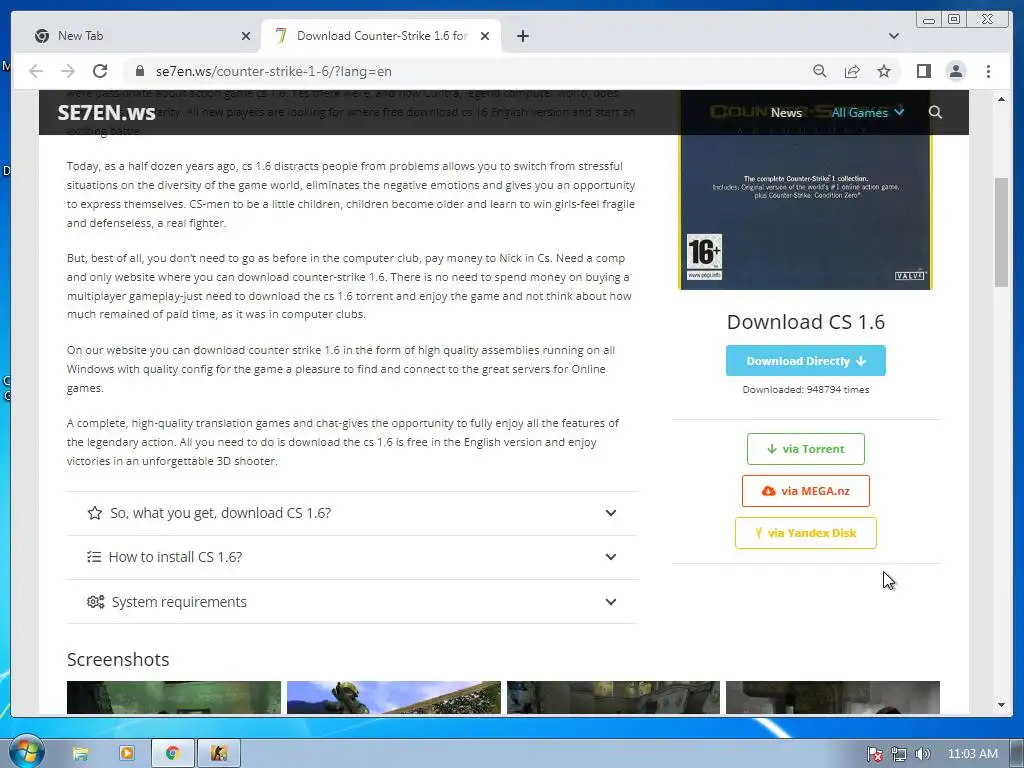Close the Download Counter-Strike tab
The width and height of the screenshot is (1024, 768).
point(485,36)
